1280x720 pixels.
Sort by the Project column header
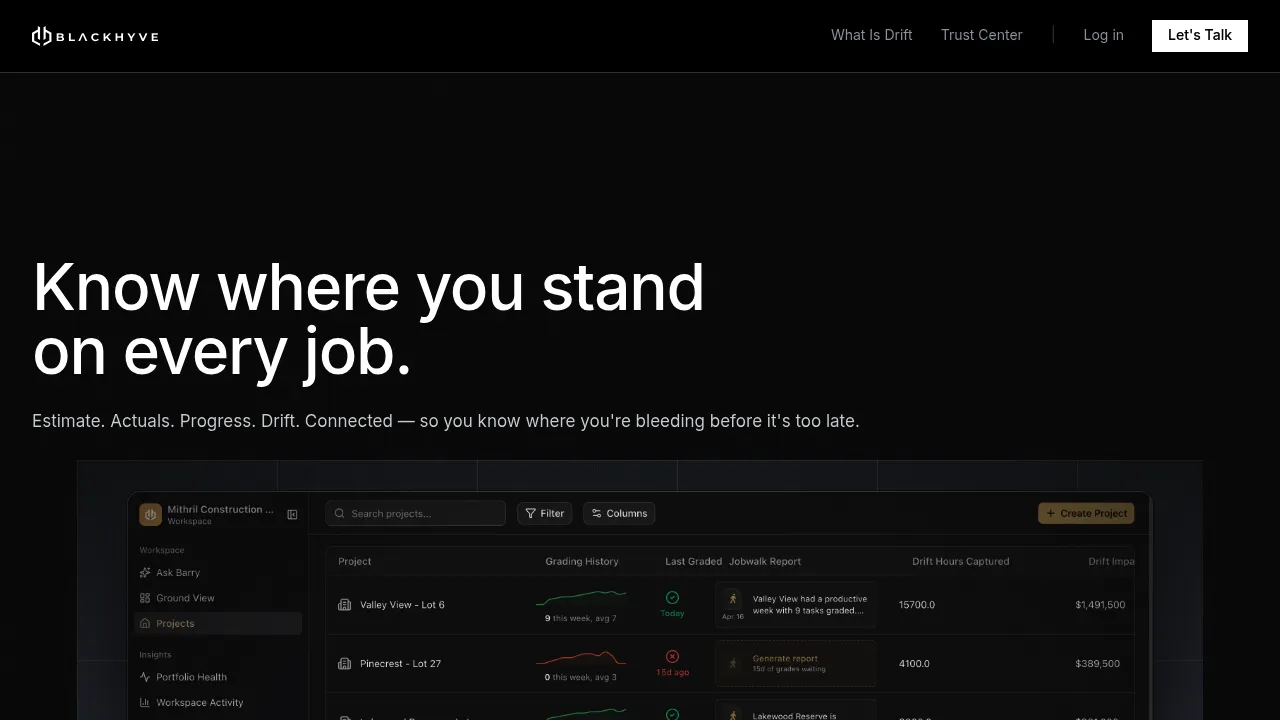[x=355, y=561]
